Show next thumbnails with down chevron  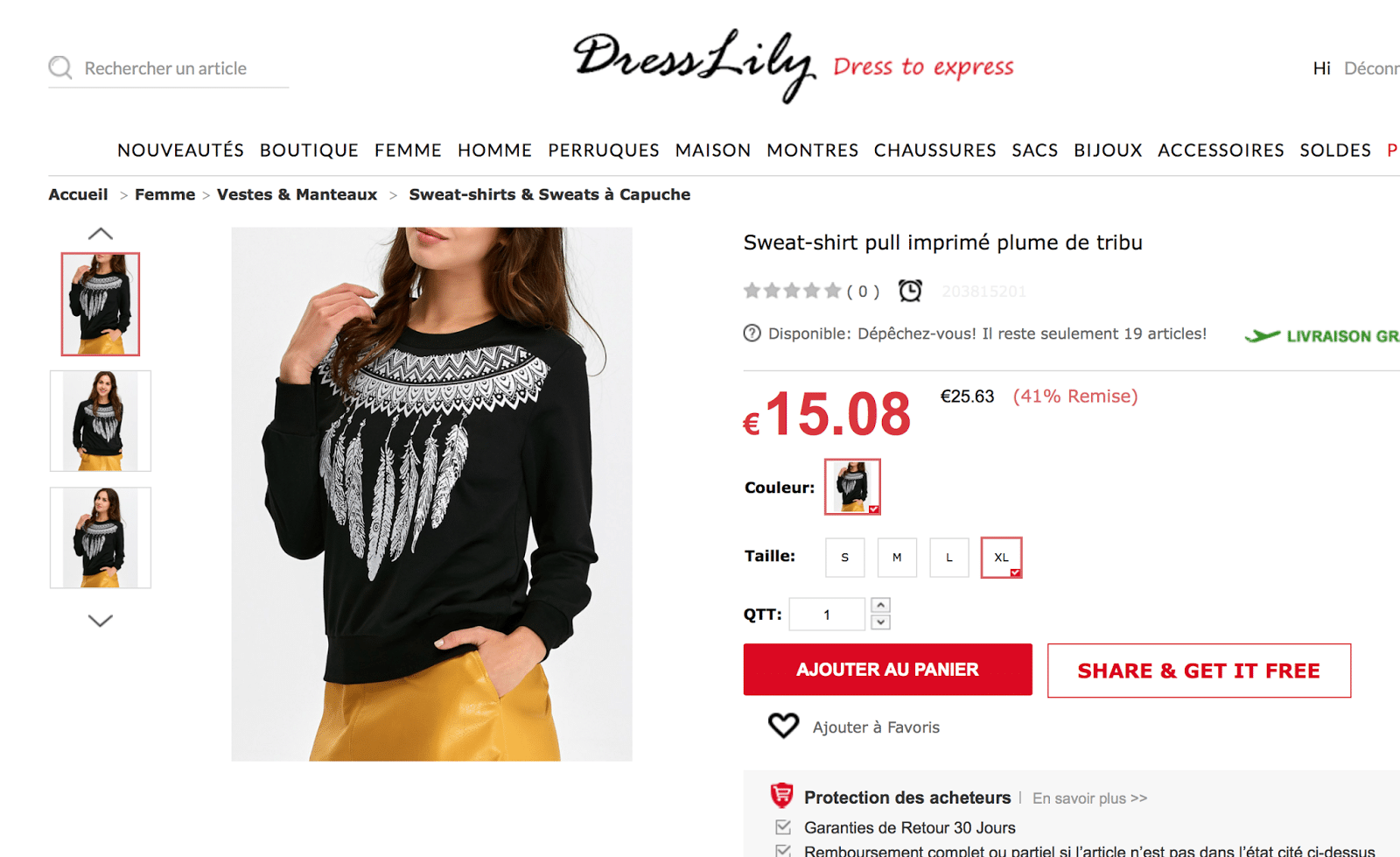(101, 621)
